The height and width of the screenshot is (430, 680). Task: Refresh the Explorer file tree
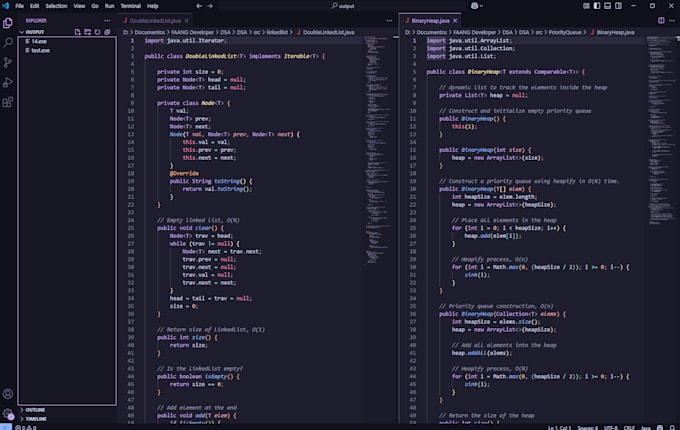[97, 32]
